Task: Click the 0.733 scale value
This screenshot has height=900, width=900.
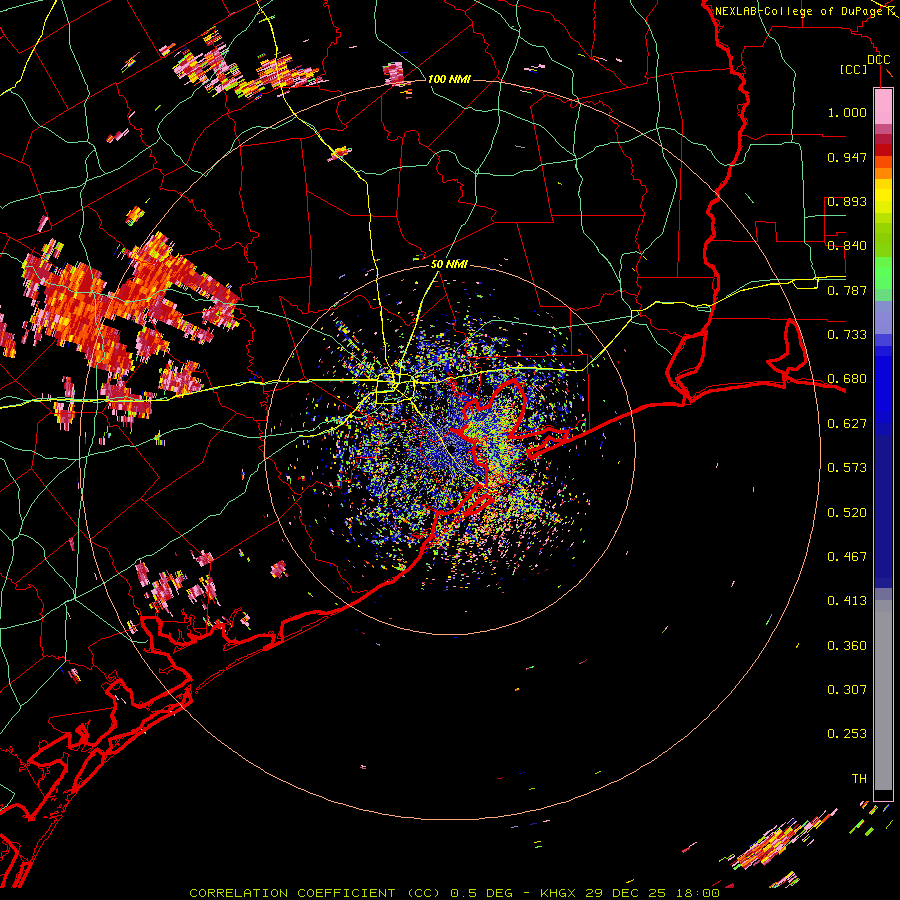Action: (x=847, y=335)
